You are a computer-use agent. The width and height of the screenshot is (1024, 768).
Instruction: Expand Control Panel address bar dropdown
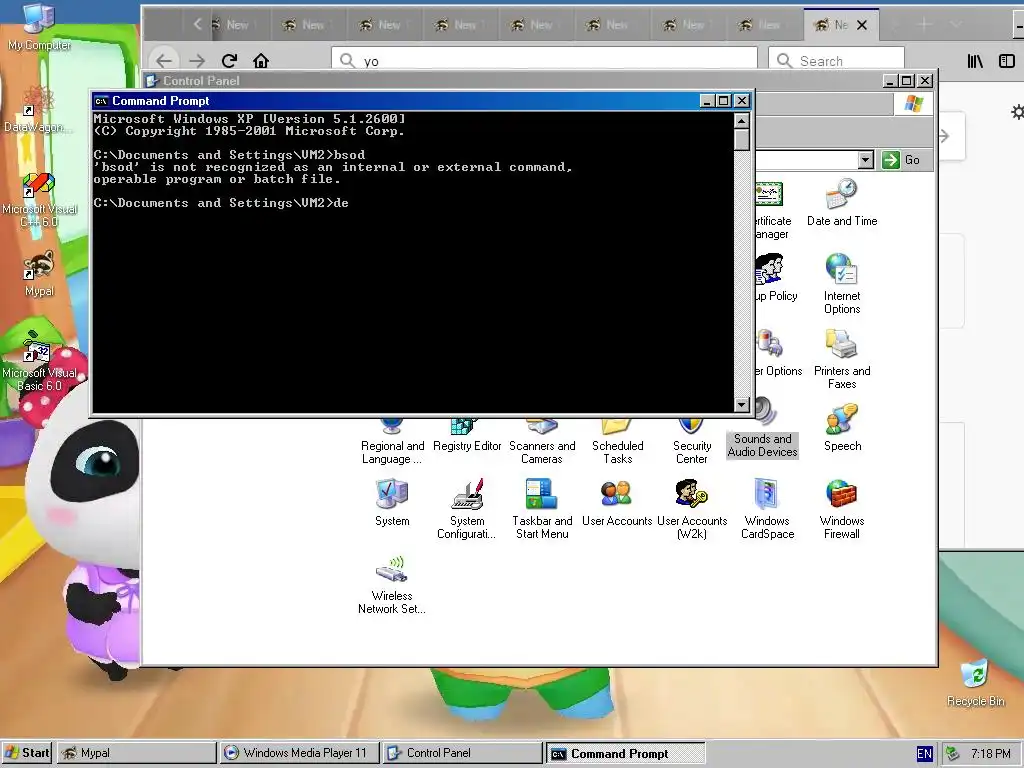[x=865, y=160]
